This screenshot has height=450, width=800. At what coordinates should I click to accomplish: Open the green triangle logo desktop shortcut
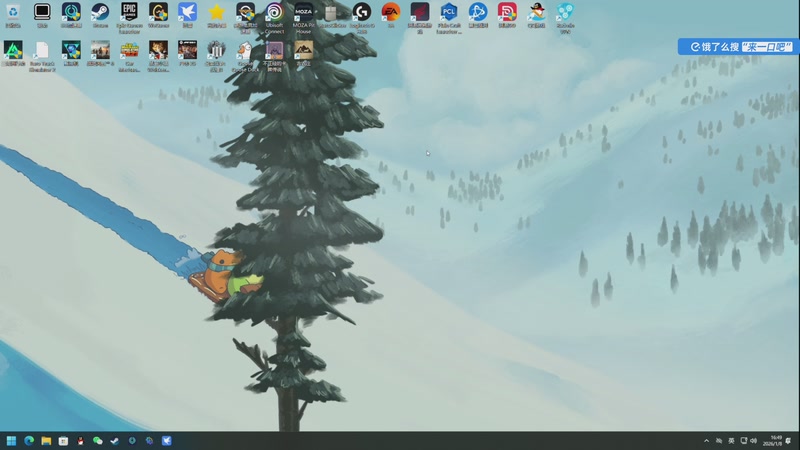click(x=13, y=54)
